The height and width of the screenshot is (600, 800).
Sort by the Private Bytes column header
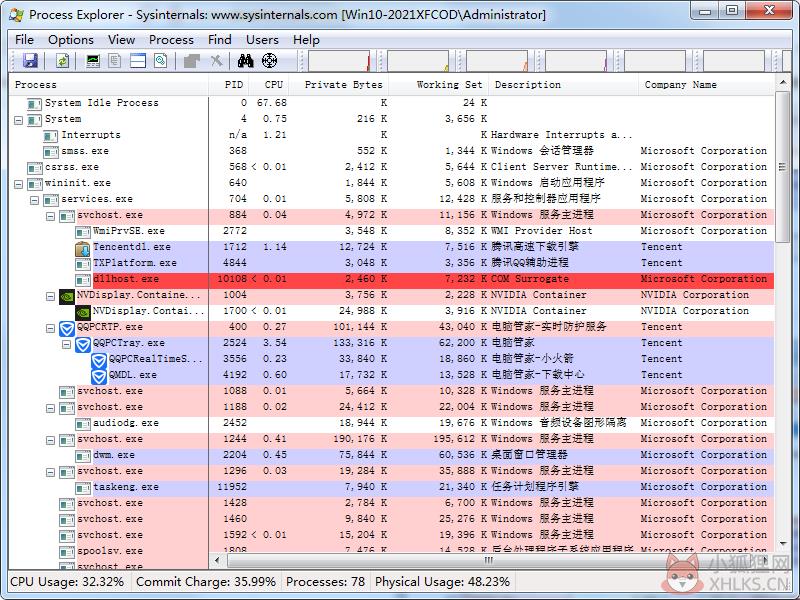[x=339, y=85]
